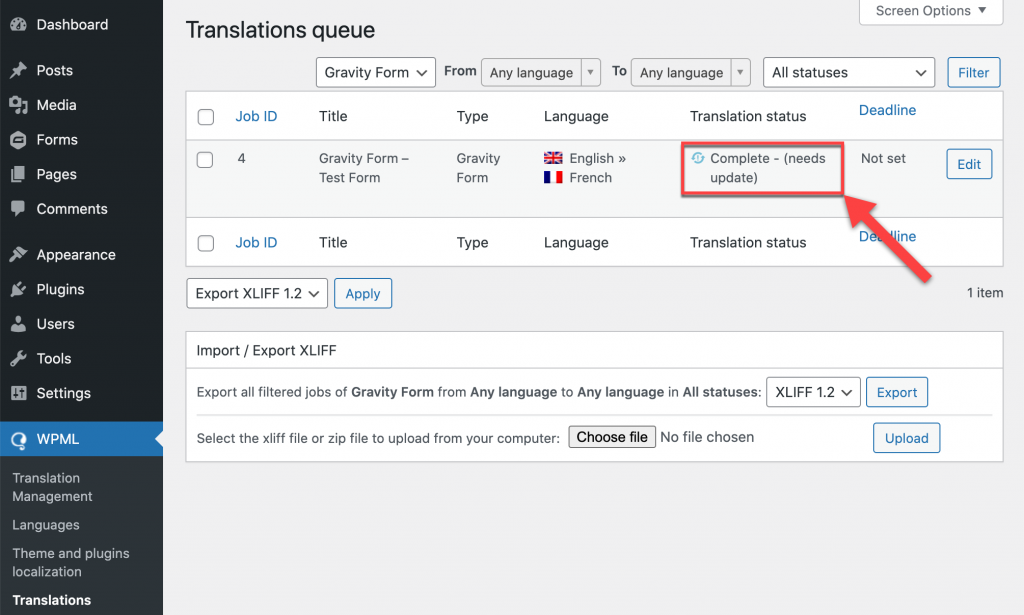Click the '1 item' count text
The image size is (1024, 615).
click(x=985, y=292)
